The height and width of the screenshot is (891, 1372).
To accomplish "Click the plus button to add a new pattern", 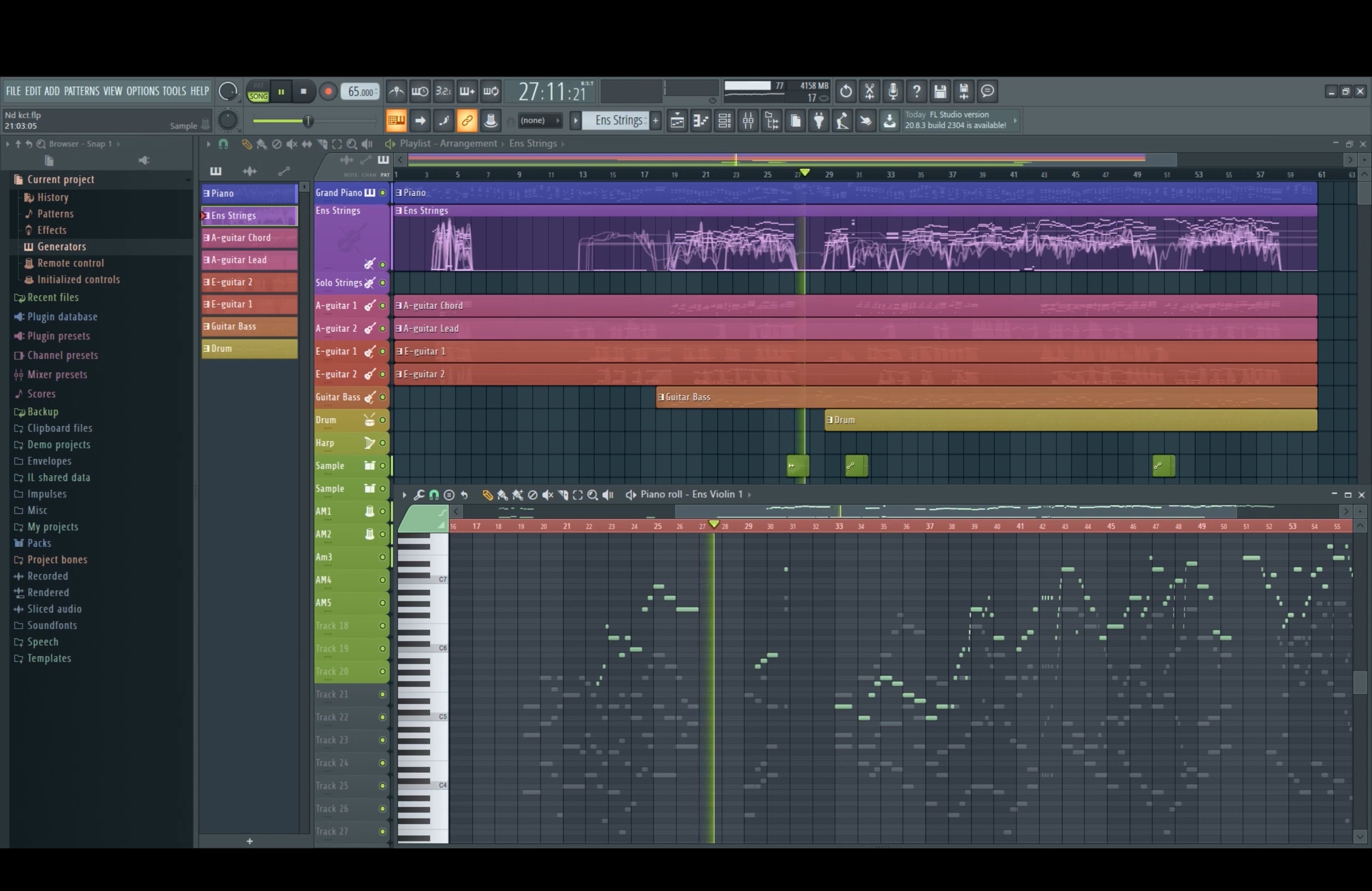I will click(x=656, y=120).
